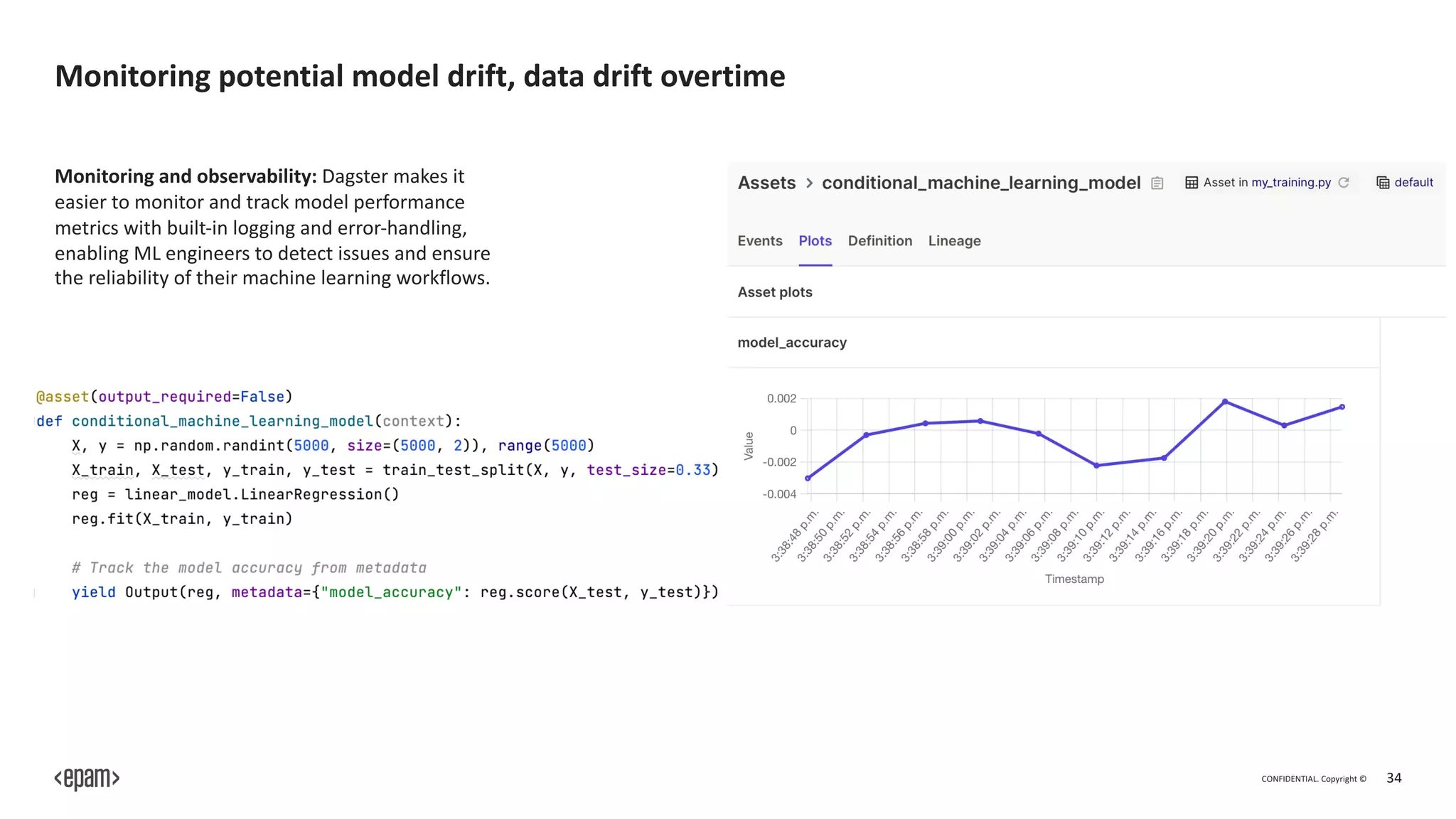Click the 'Value' y-axis label

pyautogui.click(x=749, y=446)
